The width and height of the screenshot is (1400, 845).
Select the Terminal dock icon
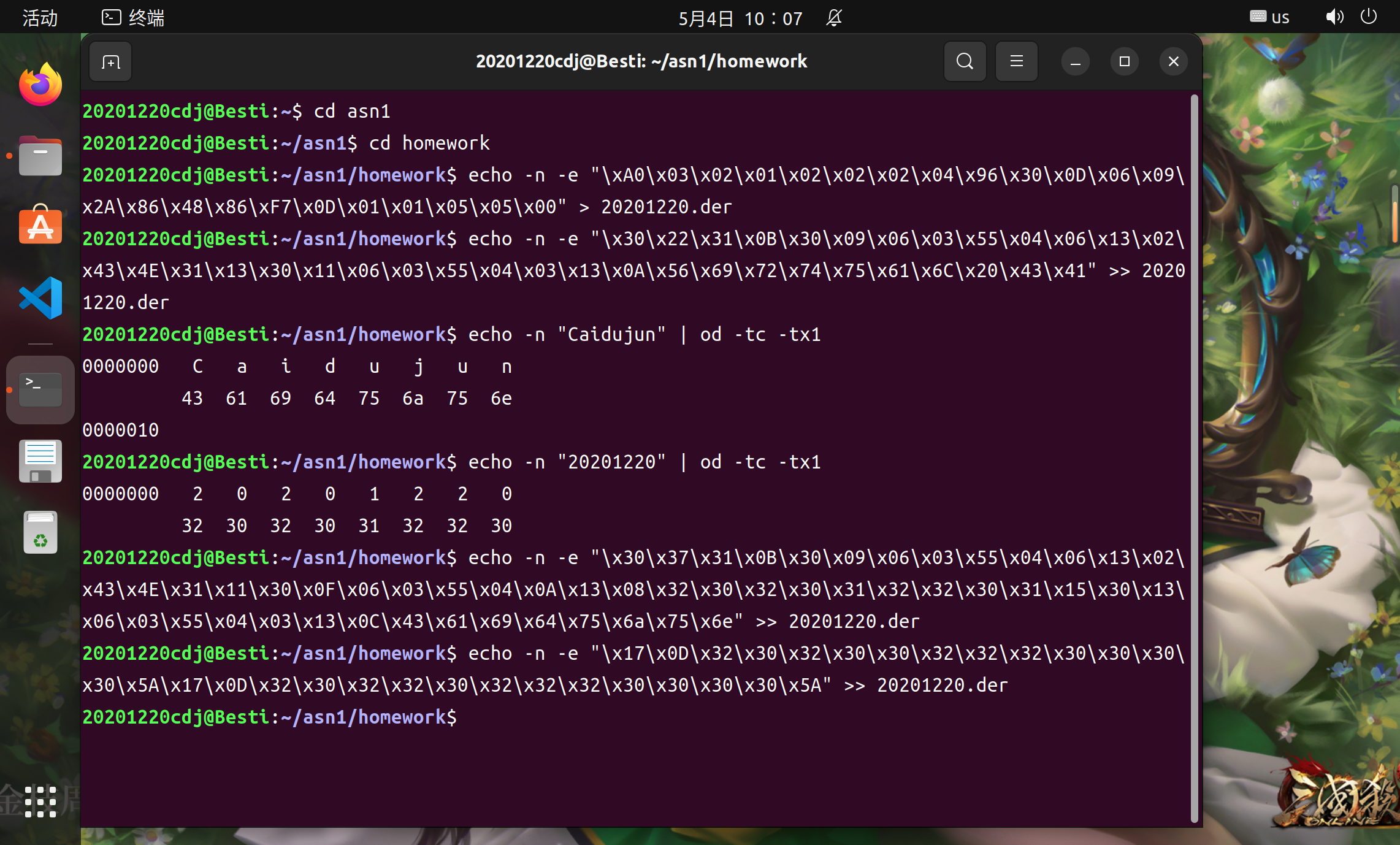40,390
